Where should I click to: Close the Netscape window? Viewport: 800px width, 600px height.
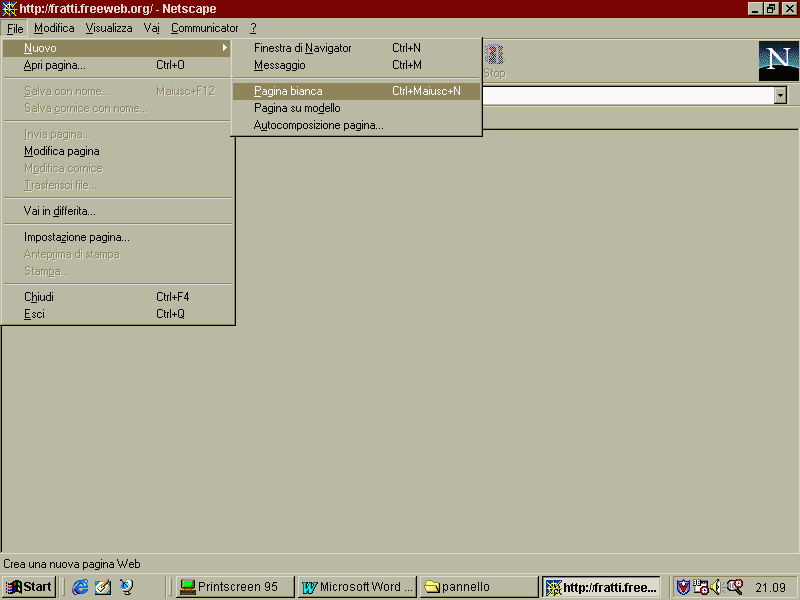789,9
